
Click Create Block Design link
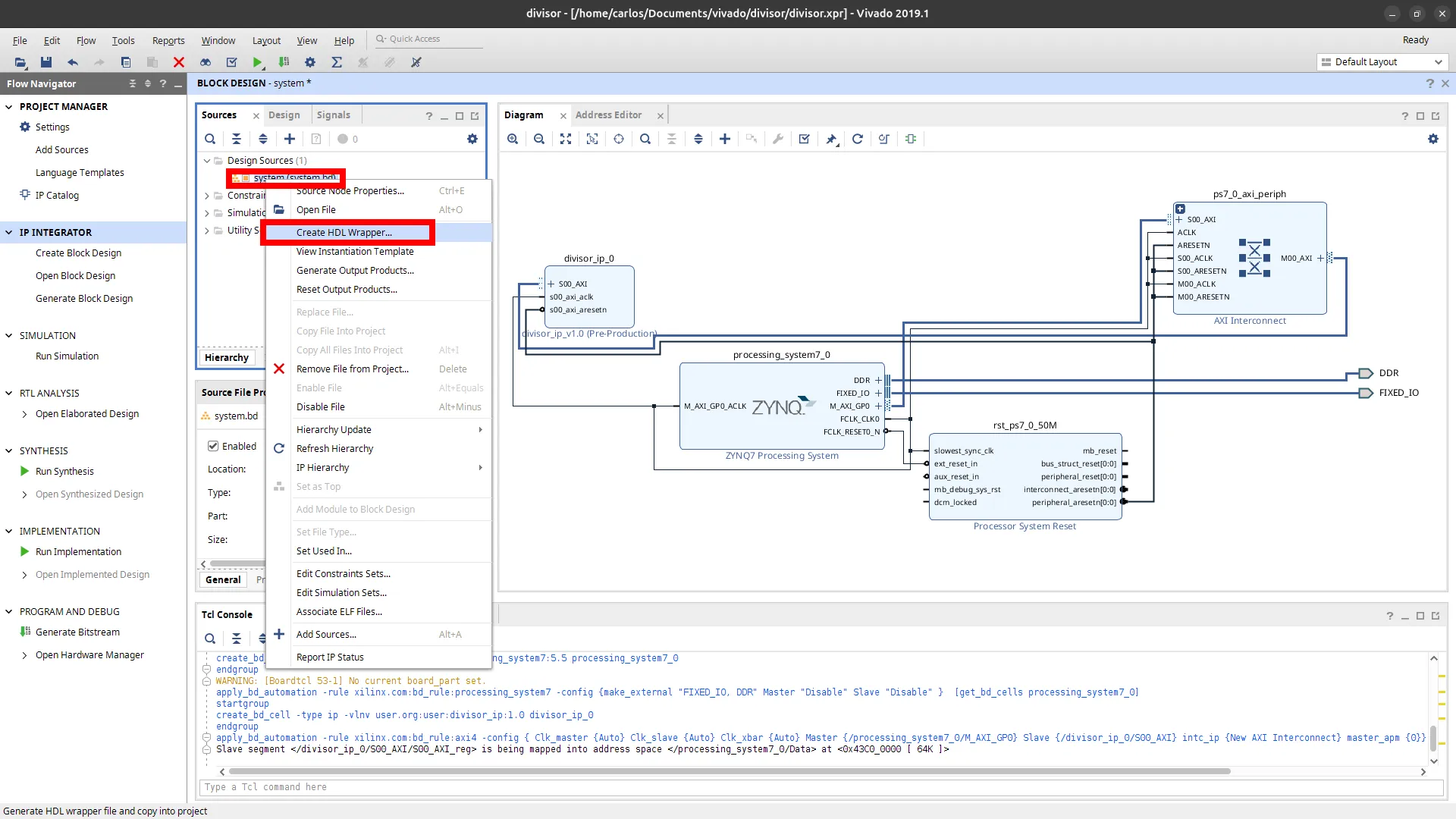pos(78,253)
